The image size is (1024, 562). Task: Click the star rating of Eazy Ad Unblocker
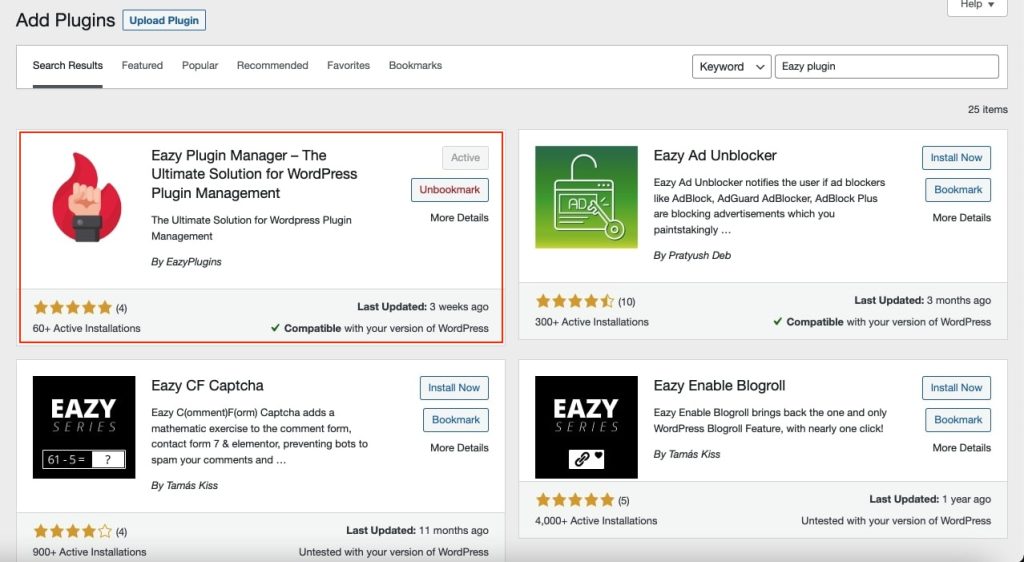click(575, 302)
